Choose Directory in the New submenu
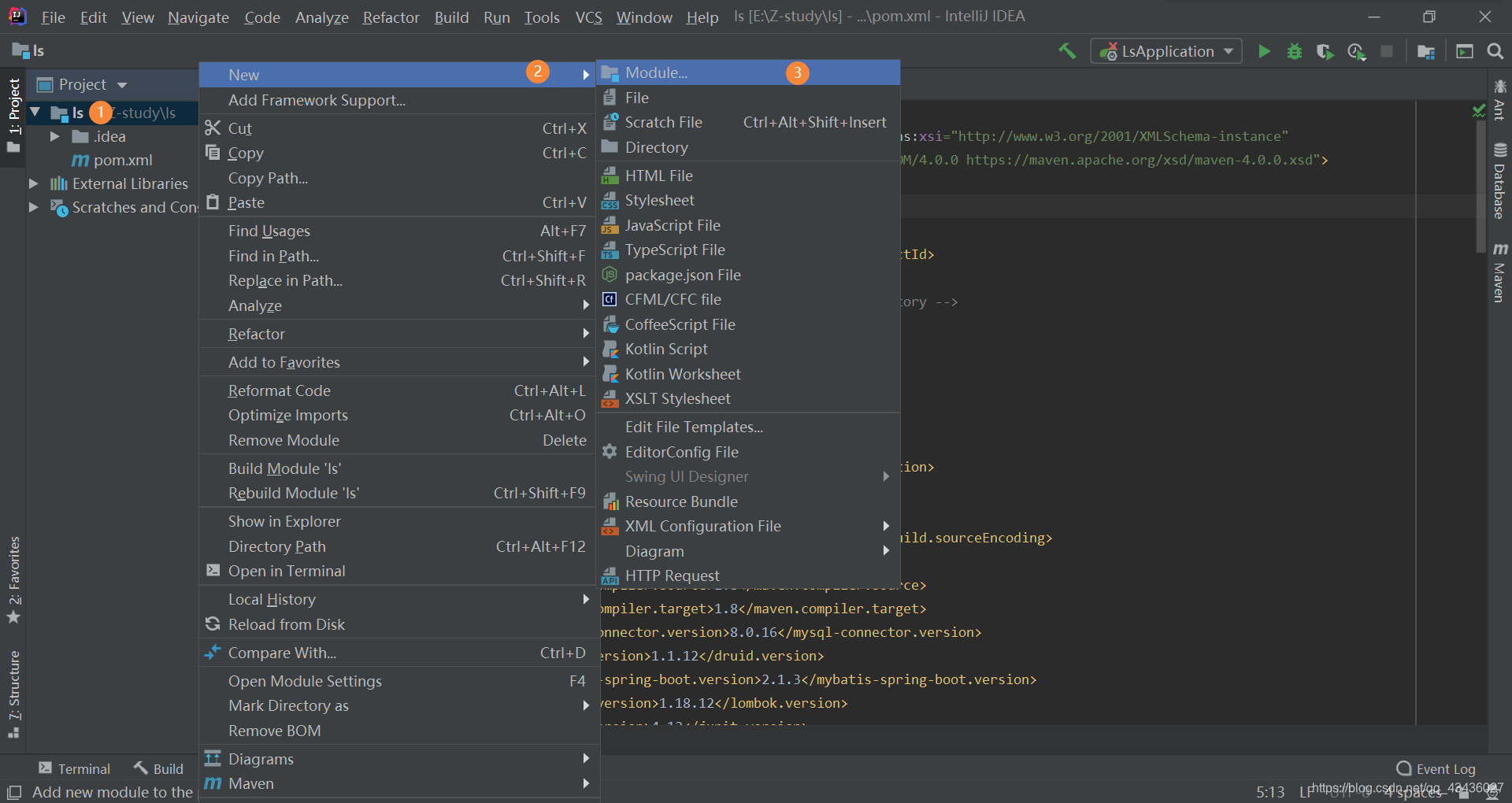The width and height of the screenshot is (1512, 803). point(748,147)
